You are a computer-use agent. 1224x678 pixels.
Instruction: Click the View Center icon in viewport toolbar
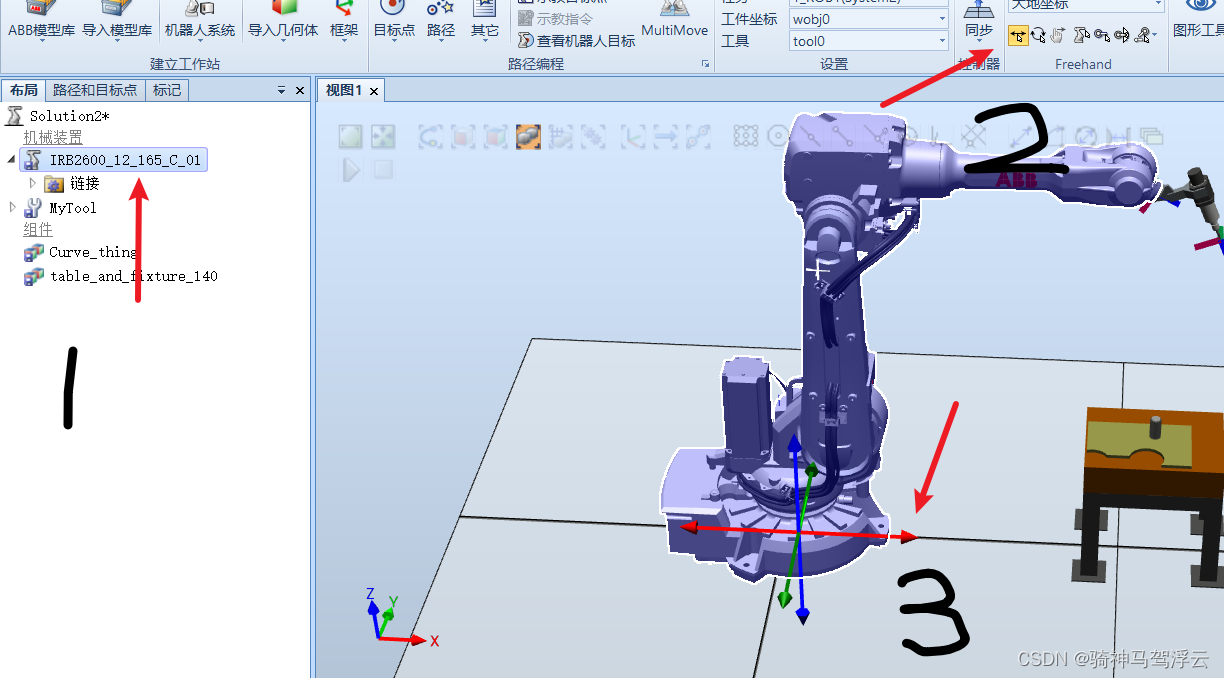383,136
